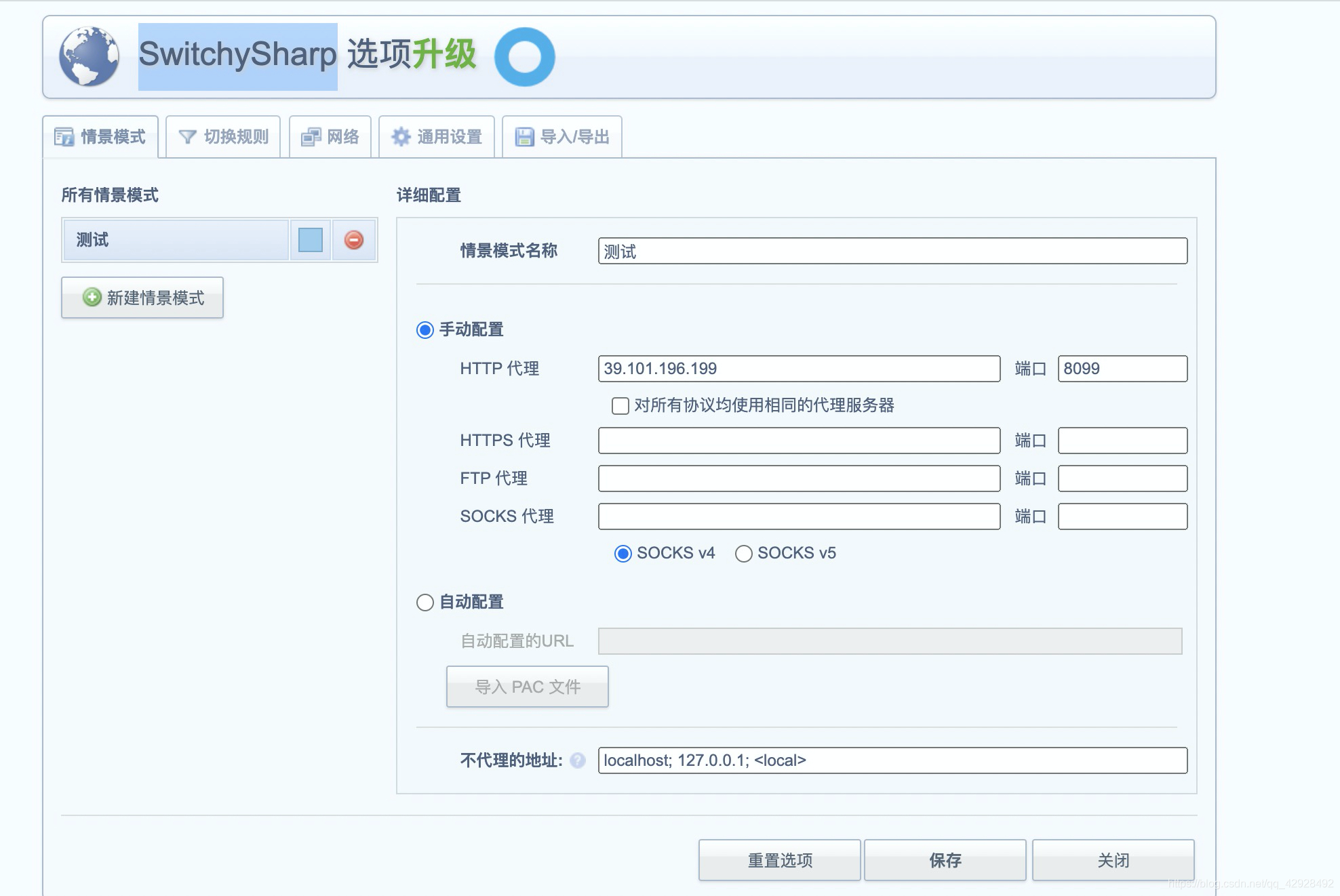The image size is (1340, 896).
Task: Click the 所有情景模式 heading
Action: coord(110,195)
